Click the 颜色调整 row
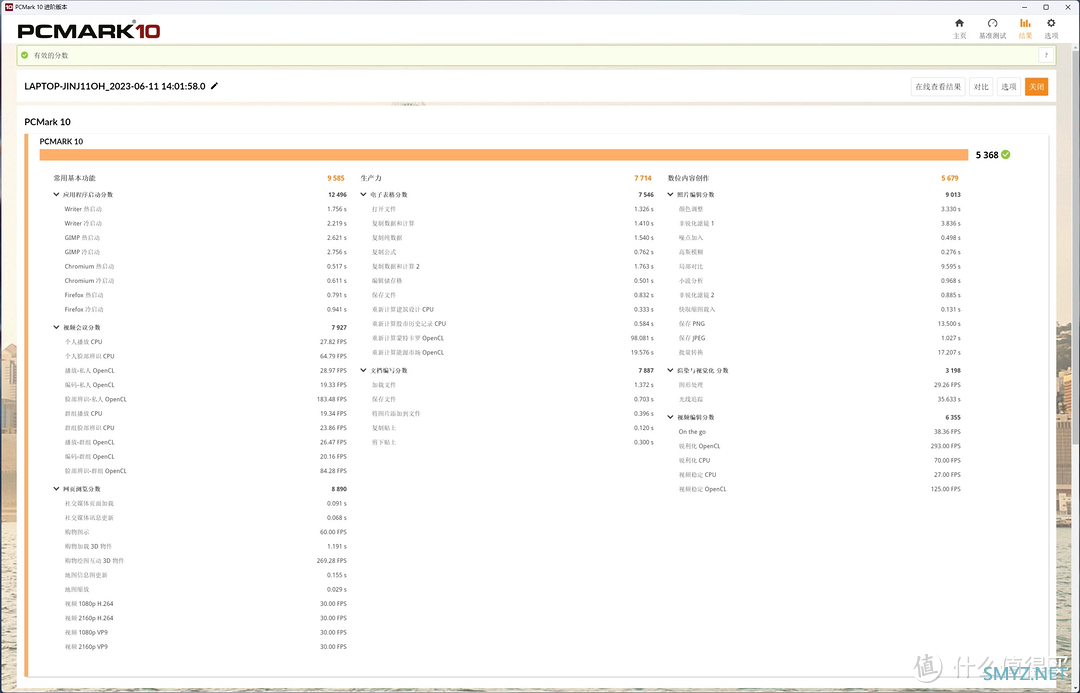 click(820, 209)
